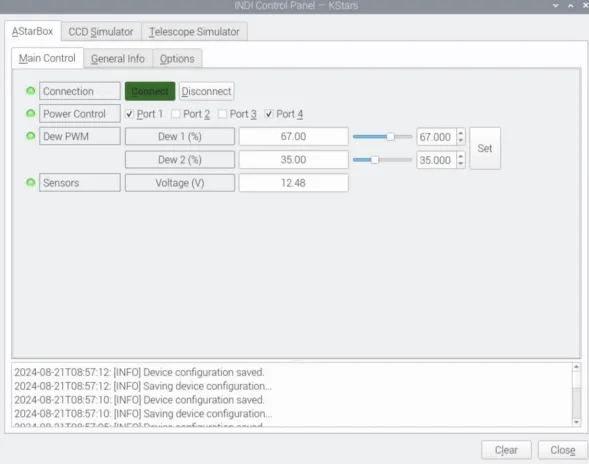589x464 pixels.
Task: Click the log scrollbar up arrow
Action: point(576,367)
